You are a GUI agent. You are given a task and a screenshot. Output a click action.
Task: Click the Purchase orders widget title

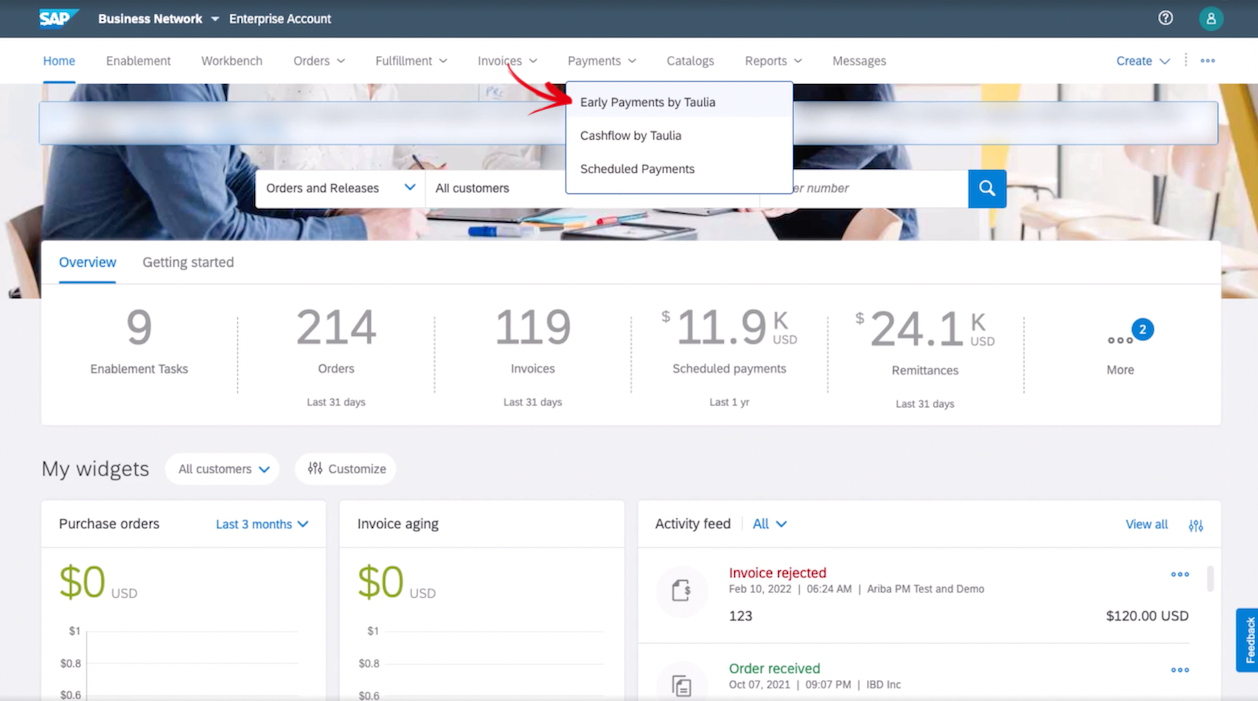[109, 524]
